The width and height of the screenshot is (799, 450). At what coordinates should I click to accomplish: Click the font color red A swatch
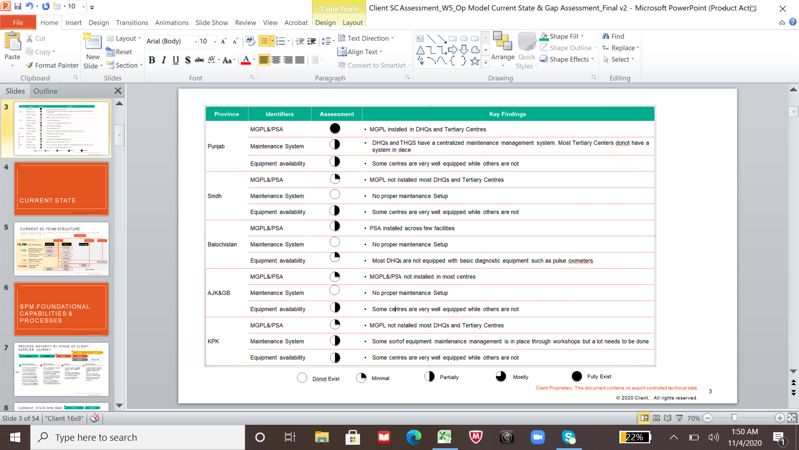246,60
